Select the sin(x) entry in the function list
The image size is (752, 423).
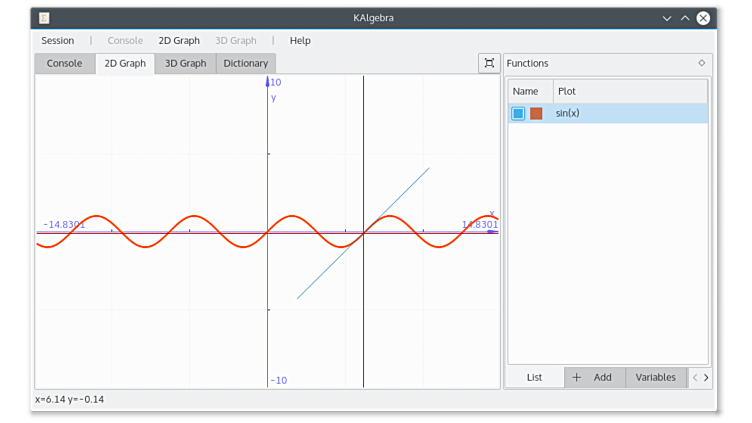pyautogui.click(x=568, y=114)
